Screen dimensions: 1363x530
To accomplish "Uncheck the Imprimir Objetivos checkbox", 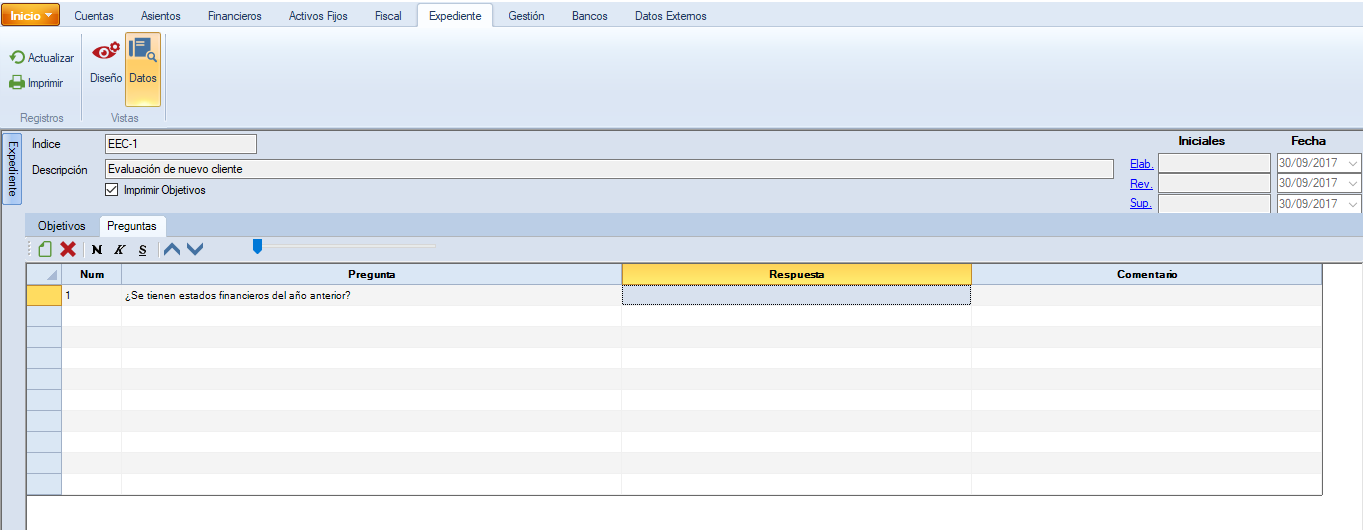I will pyautogui.click(x=112, y=190).
